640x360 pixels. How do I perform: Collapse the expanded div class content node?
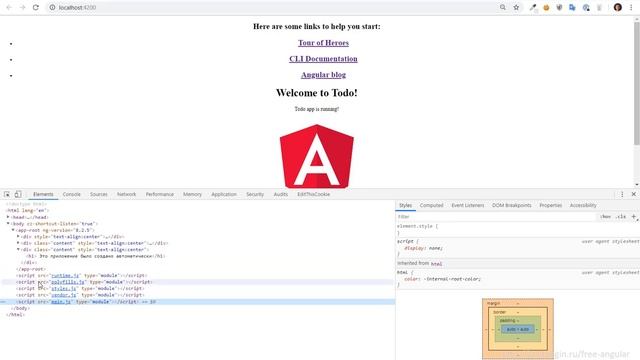click(x=18, y=249)
